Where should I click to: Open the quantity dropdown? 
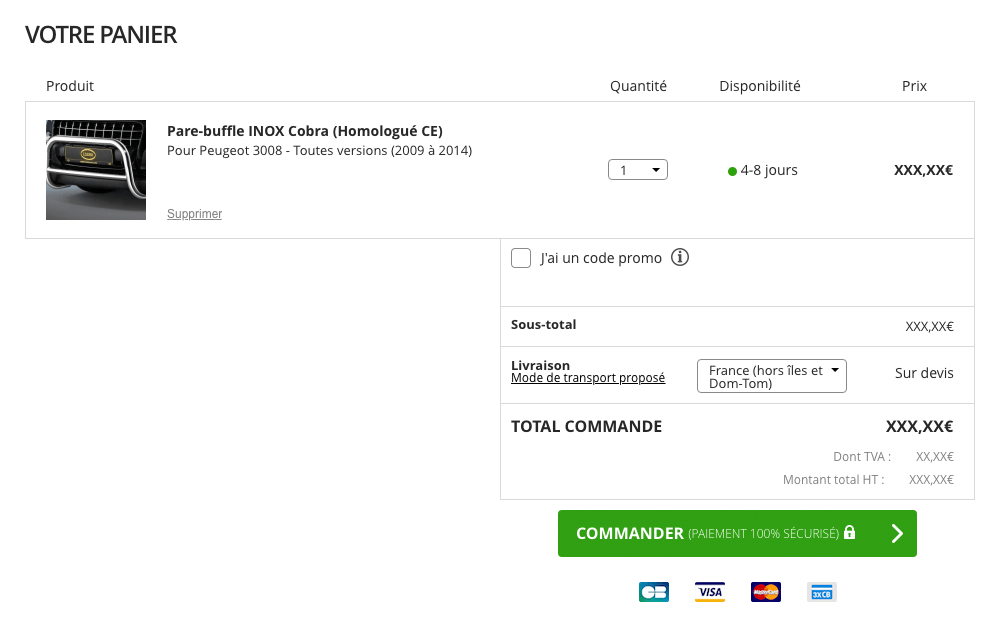pyautogui.click(x=638, y=170)
